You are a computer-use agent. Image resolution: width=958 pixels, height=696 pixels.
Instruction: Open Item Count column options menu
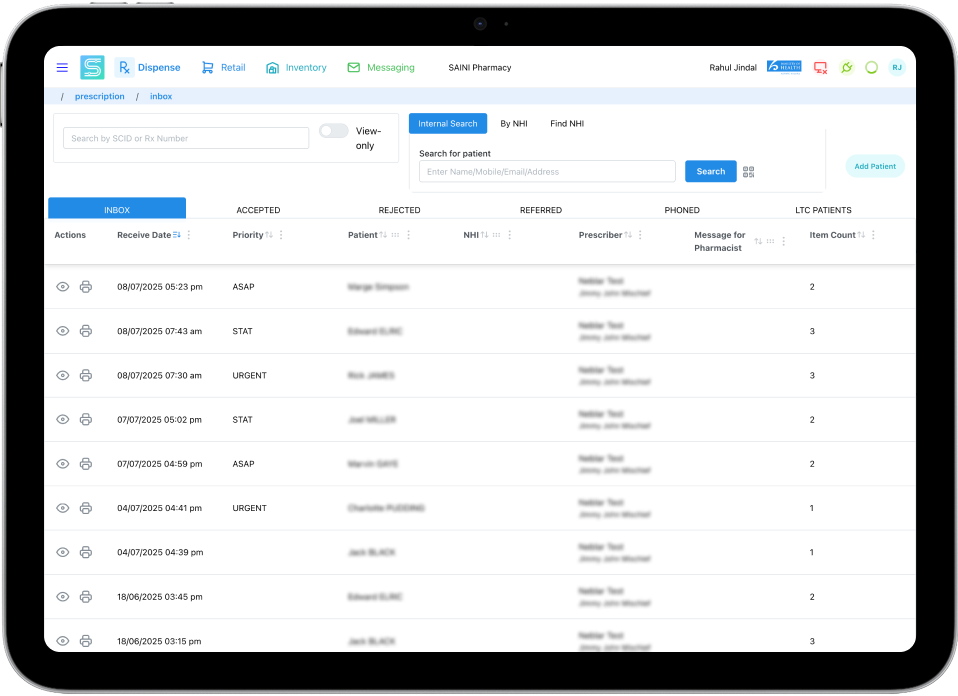873,235
